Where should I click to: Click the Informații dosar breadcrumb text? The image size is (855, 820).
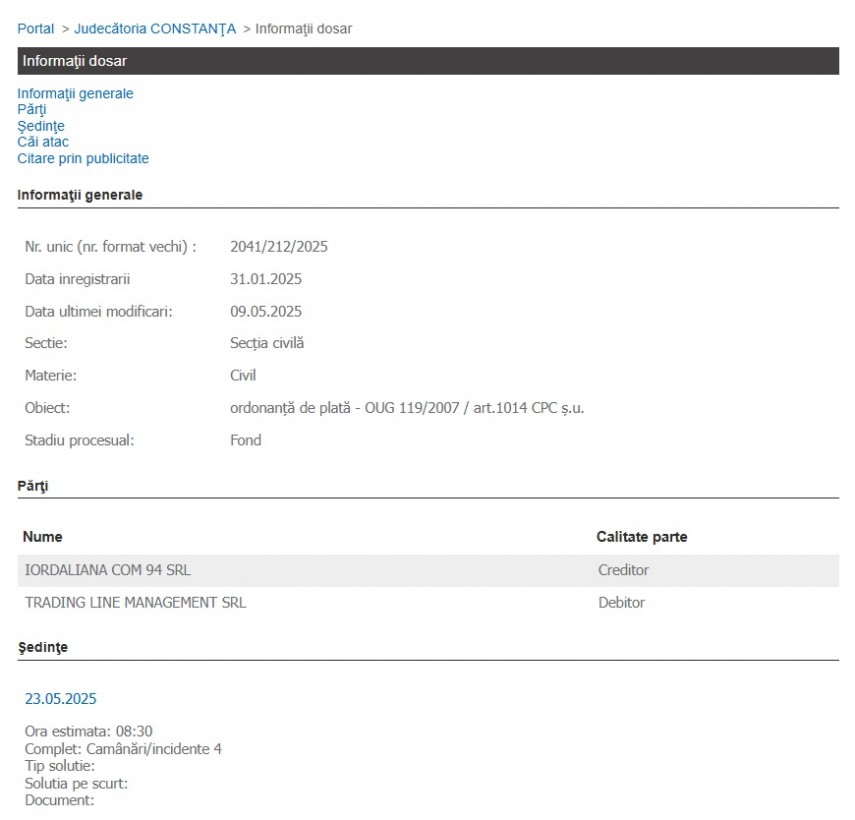click(x=303, y=28)
